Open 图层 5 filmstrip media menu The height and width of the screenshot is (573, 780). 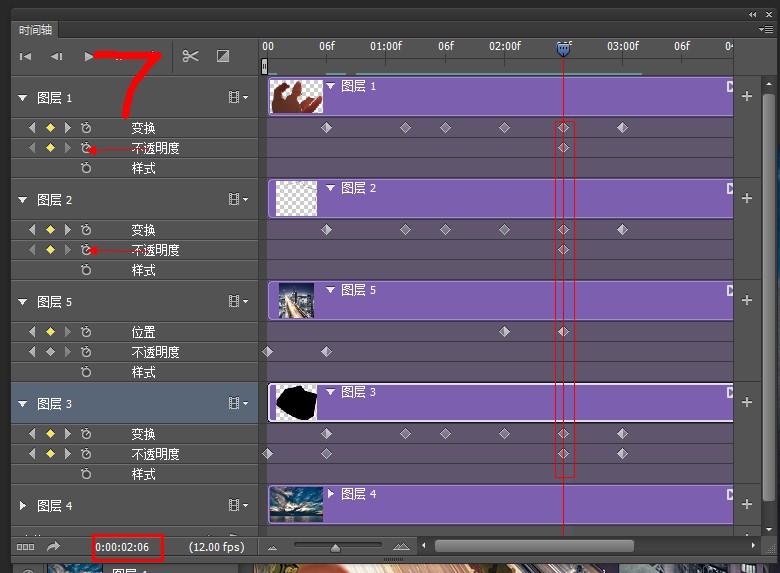point(238,301)
